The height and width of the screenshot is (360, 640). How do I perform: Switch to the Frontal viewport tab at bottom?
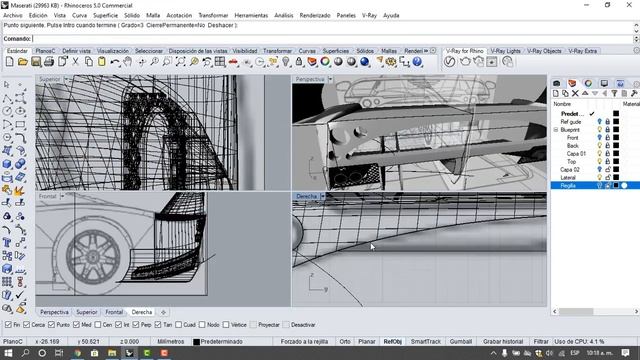114,312
